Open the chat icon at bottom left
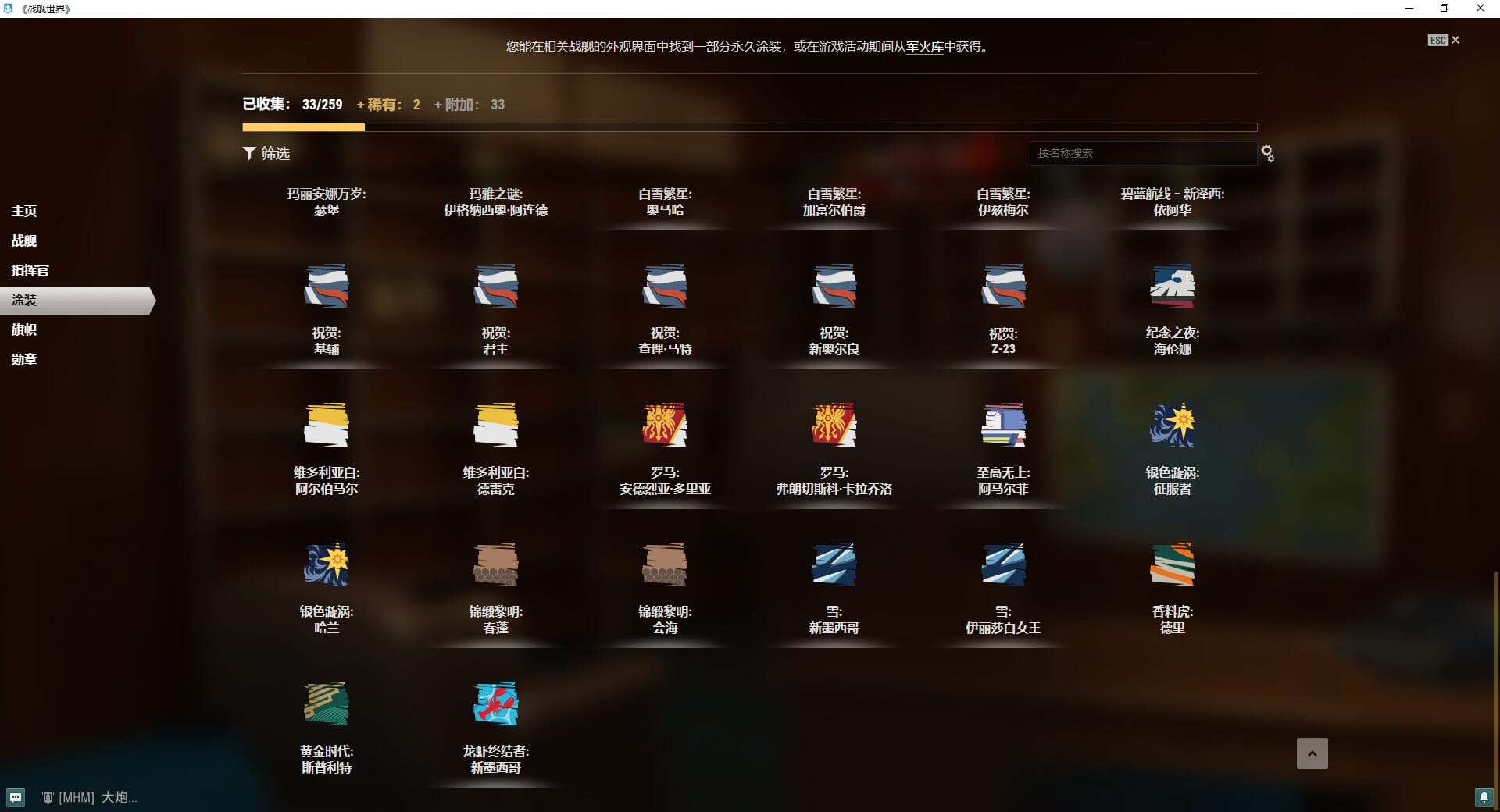This screenshot has height=812, width=1500. (16, 797)
